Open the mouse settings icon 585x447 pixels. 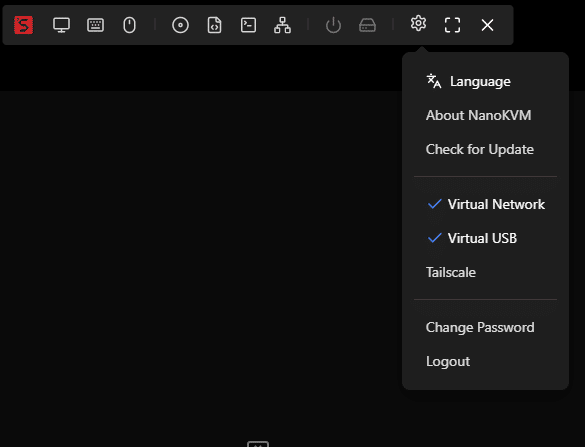(x=129, y=25)
